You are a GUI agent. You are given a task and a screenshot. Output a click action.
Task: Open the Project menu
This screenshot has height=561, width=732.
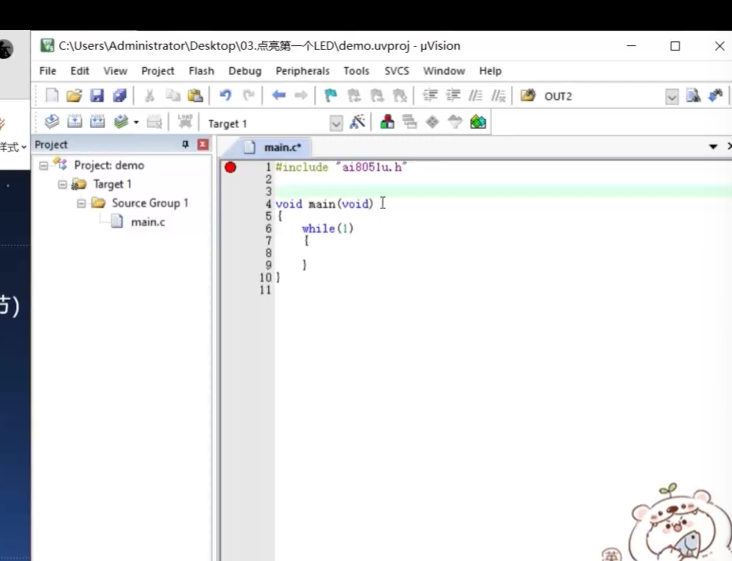coord(158,71)
